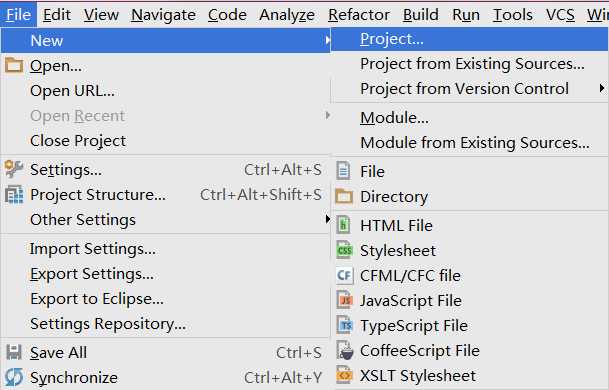The image size is (609, 390).
Task: Expand the Open Recent submenu arrow
Action: (x=327, y=115)
